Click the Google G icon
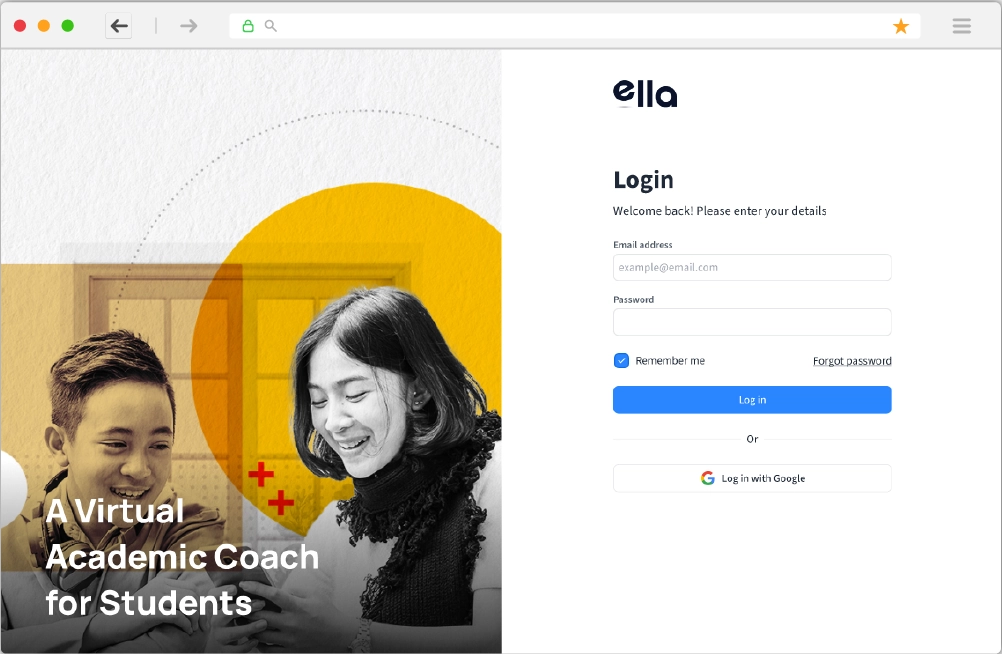Viewport: 1002px width, 654px height. (x=707, y=478)
